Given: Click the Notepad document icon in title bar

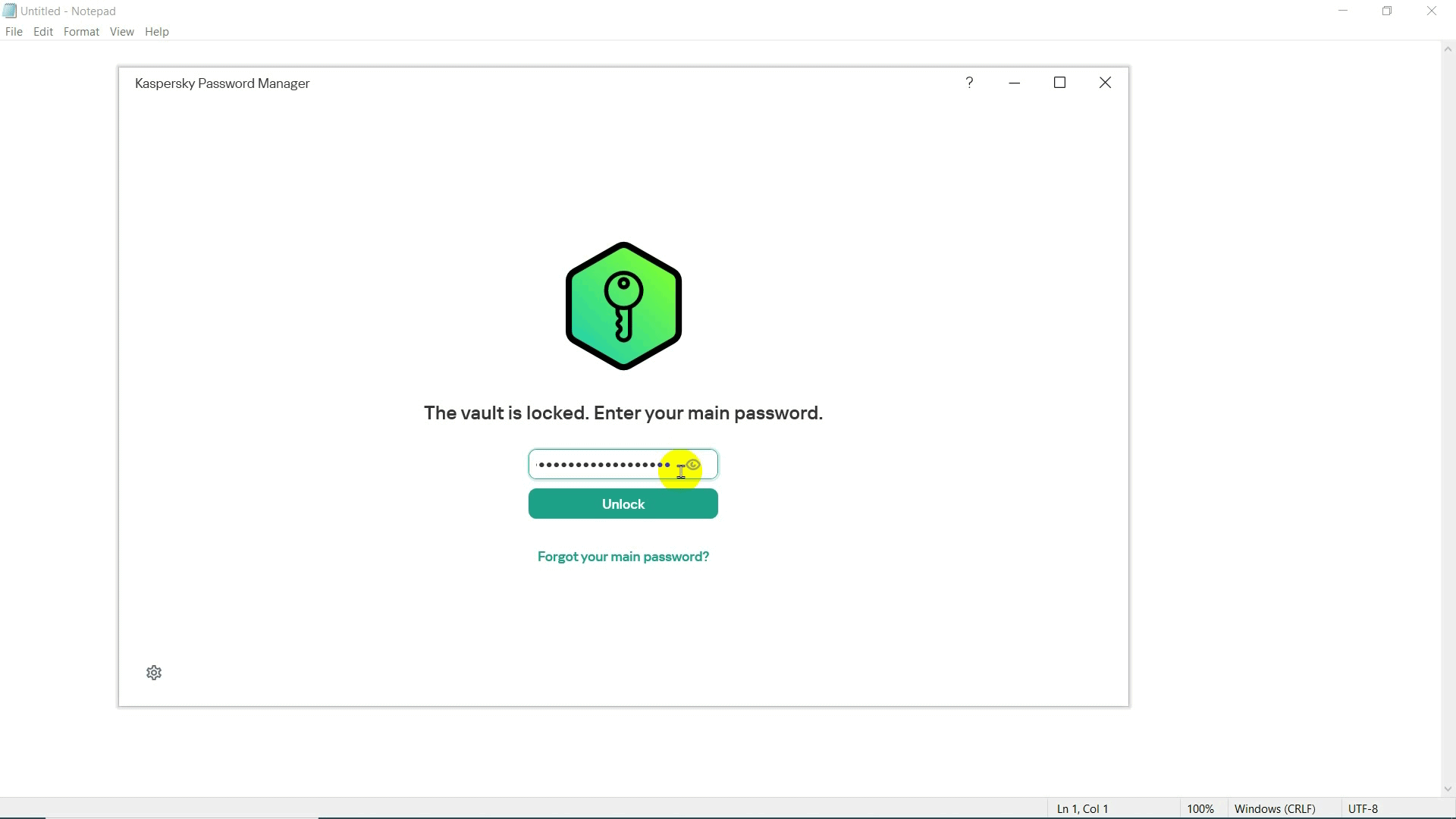Looking at the screenshot, I should (9, 11).
